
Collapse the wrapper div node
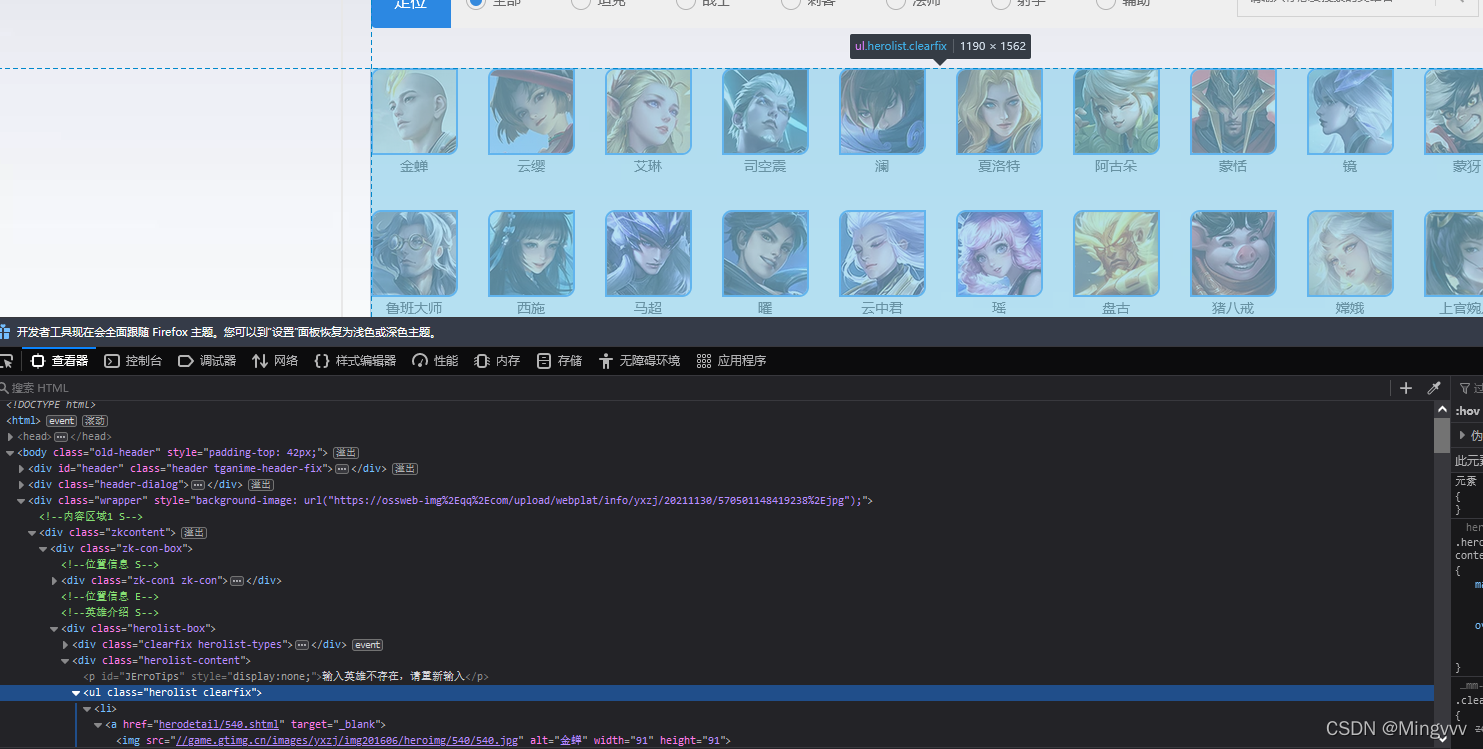[22, 501]
